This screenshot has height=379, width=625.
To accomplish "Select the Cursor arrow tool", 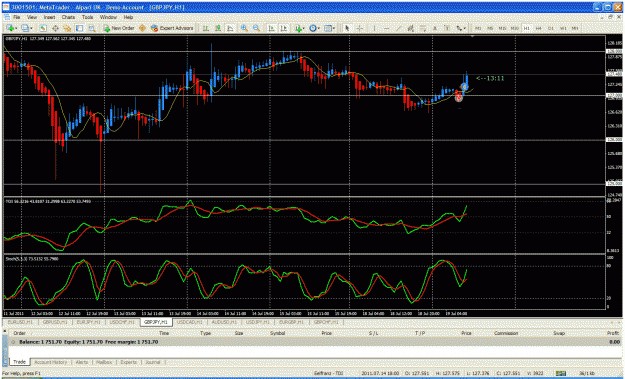I will tap(347, 28).
